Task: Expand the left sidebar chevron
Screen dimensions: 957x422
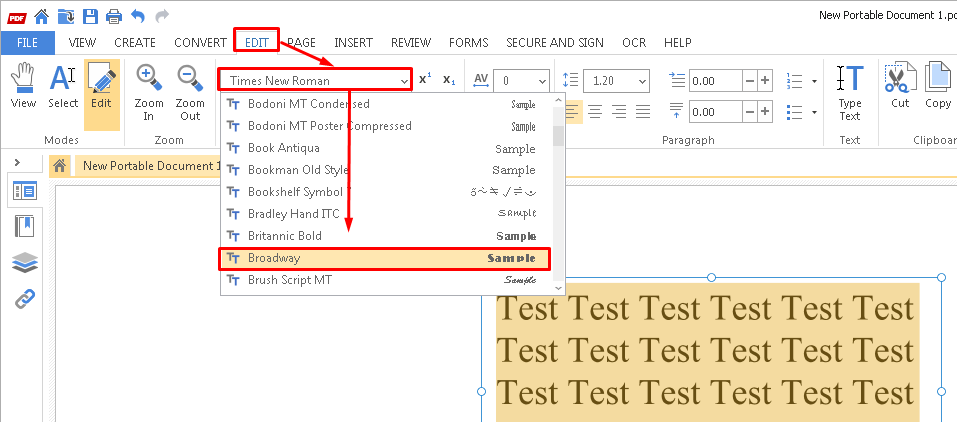Action: [17, 162]
